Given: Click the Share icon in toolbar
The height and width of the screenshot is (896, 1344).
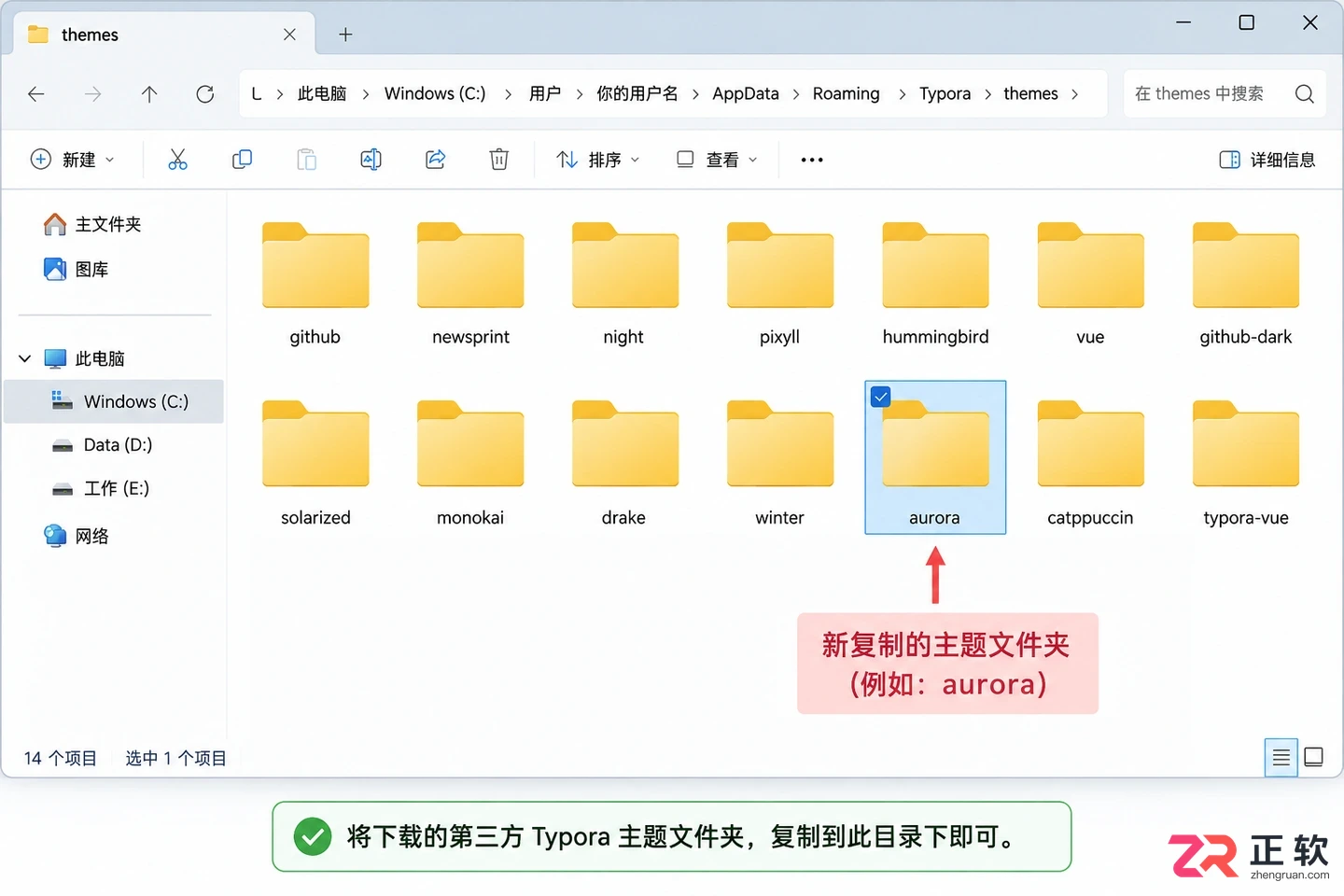Looking at the screenshot, I should click(x=435, y=160).
